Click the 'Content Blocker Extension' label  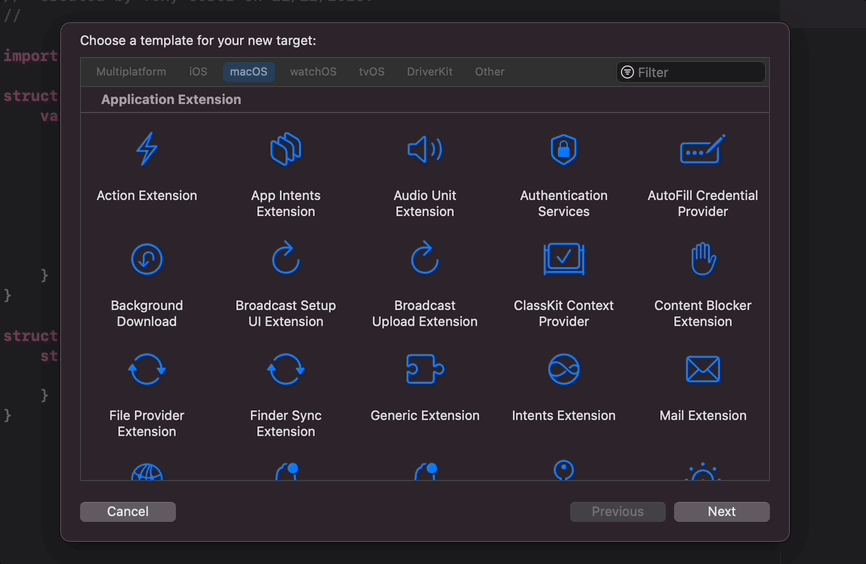coord(703,313)
